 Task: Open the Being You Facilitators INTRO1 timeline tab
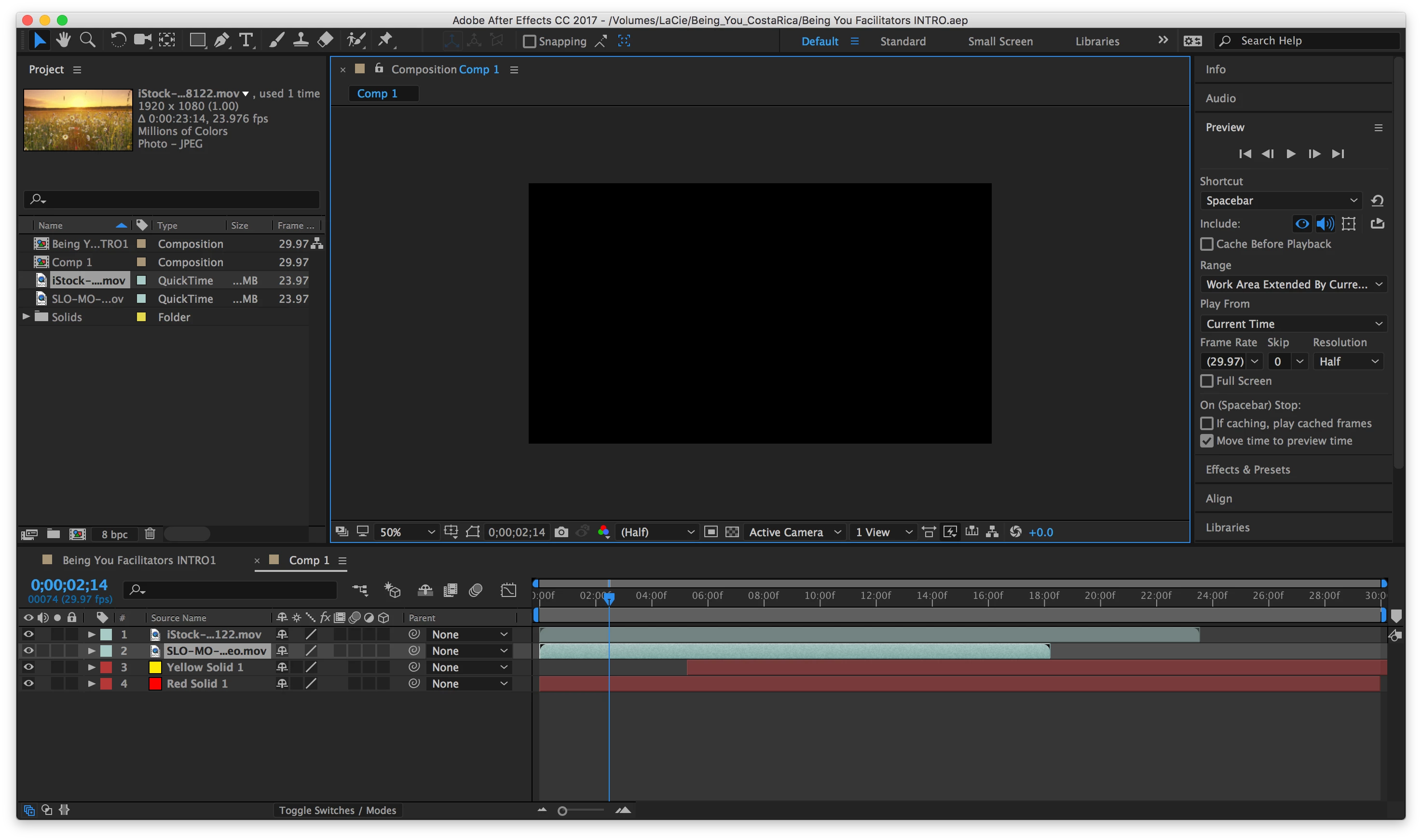(139, 560)
